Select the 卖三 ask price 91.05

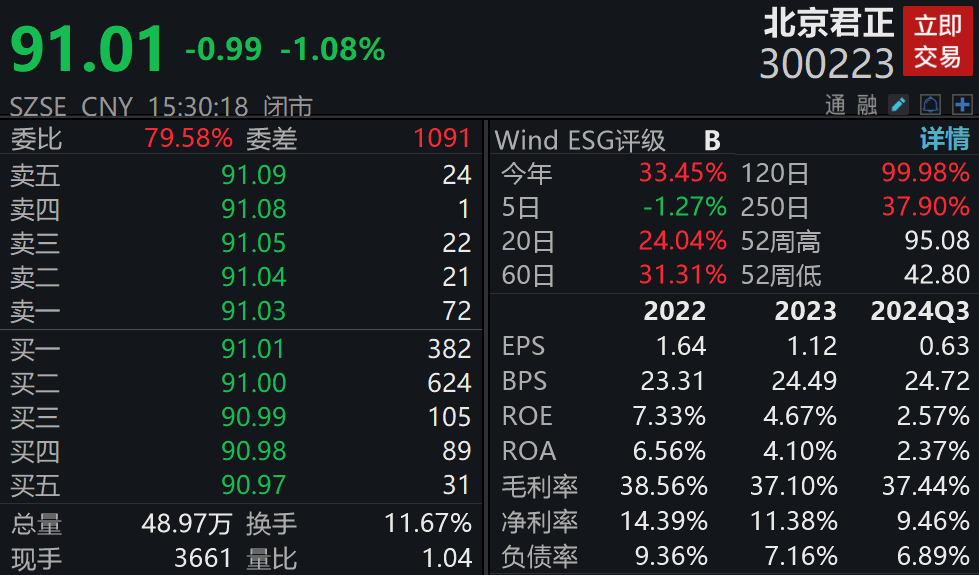tap(253, 243)
